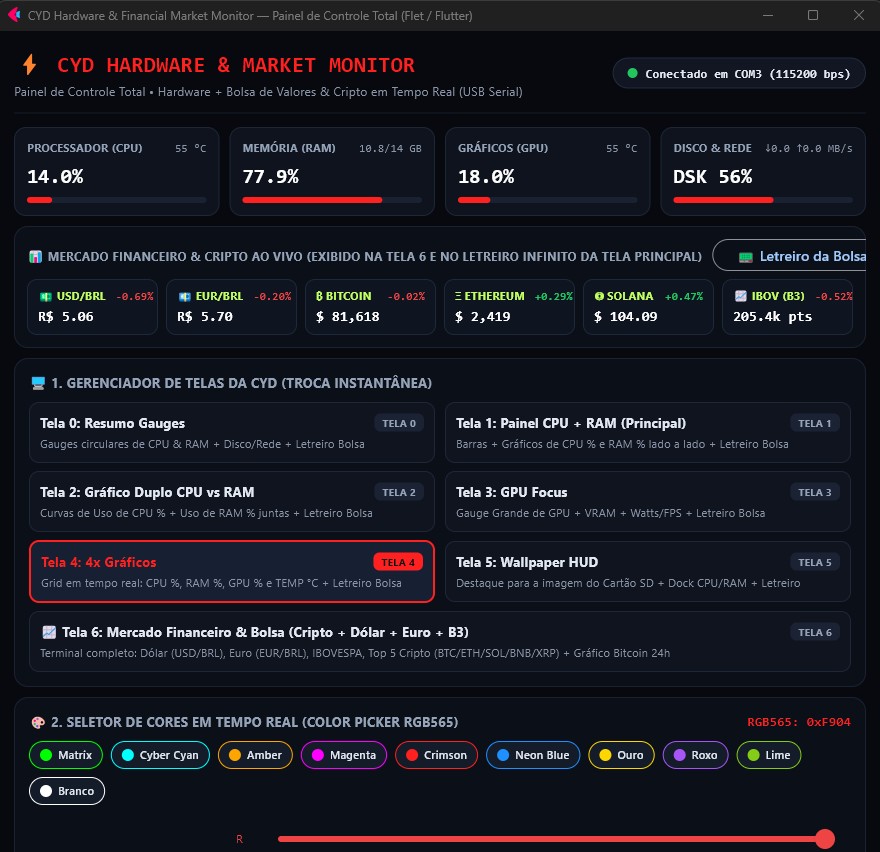The height and width of the screenshot is (852, 880).
Task: Open the Conectado em COM3 status pill
Action: click(x=739, y=74)
